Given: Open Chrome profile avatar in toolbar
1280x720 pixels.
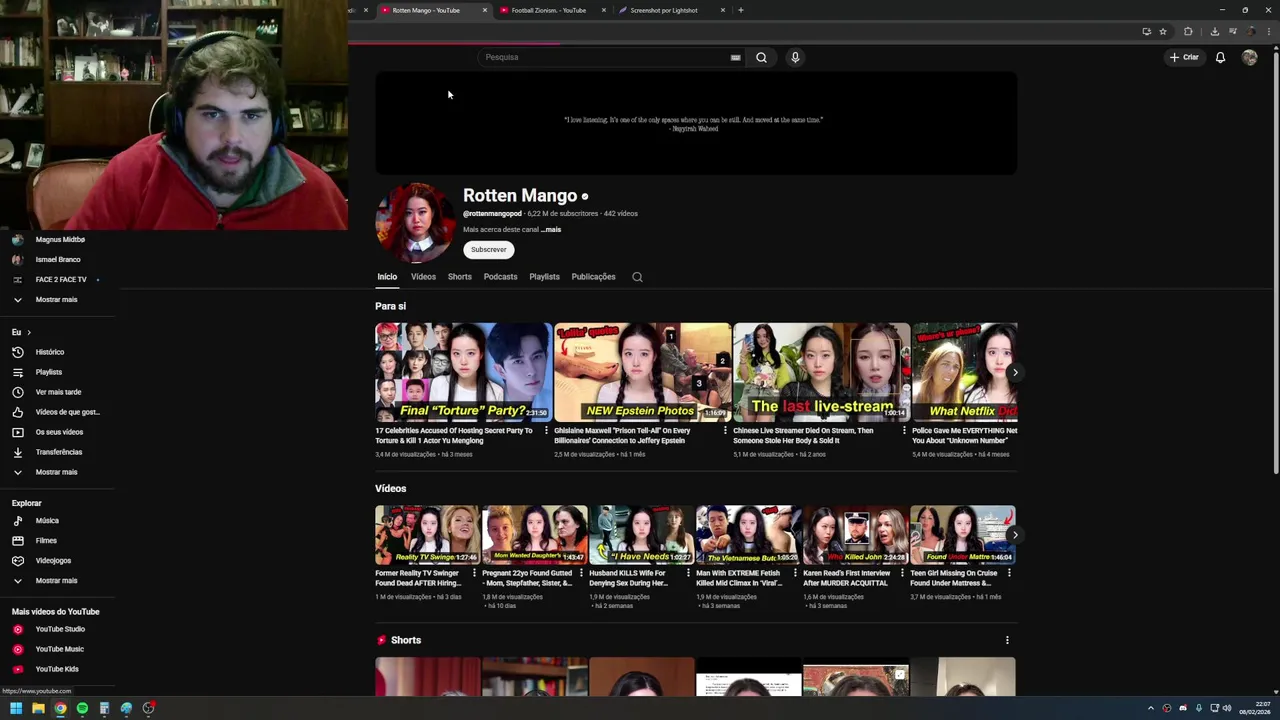Looking at the screenshot, I should (x=1252, y=31).
